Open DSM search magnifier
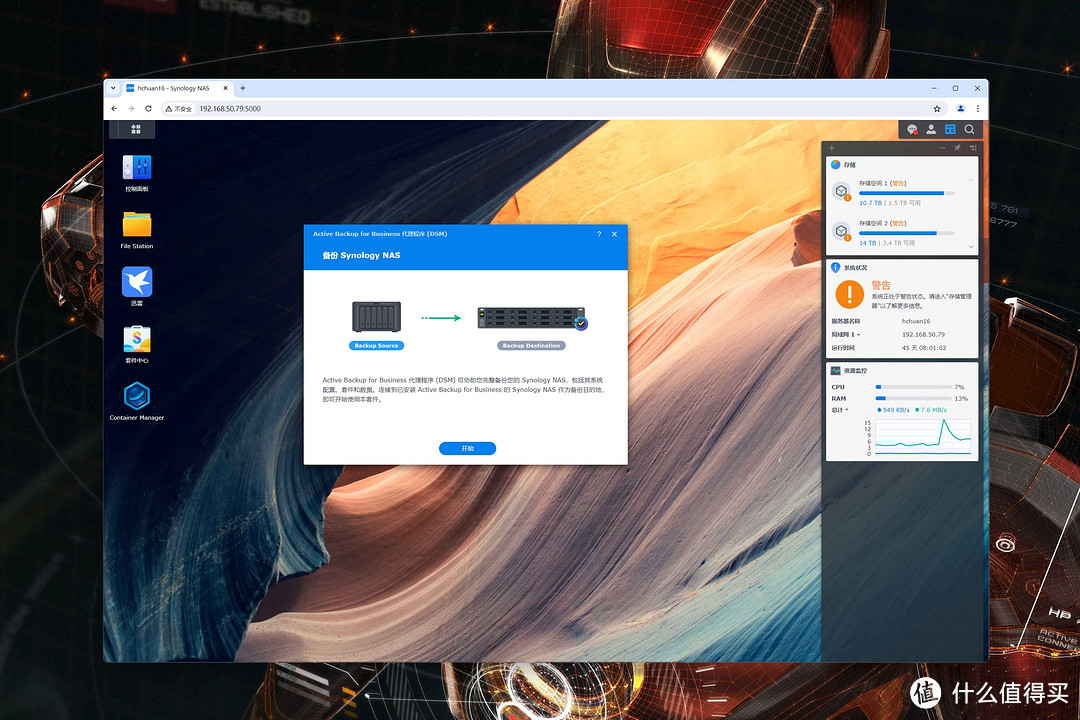Viewport: 1080px width, 720px height. (x=969, y=129)
